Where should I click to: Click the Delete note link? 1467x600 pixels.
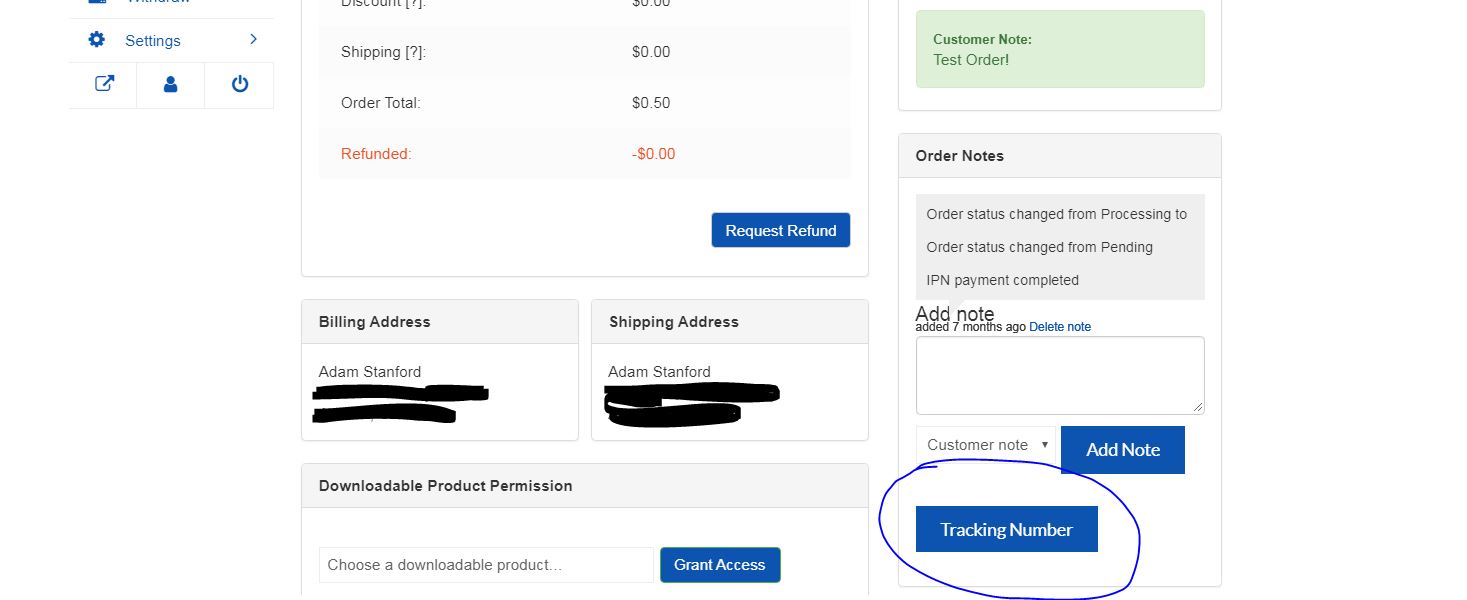(x=1060, y=326)
